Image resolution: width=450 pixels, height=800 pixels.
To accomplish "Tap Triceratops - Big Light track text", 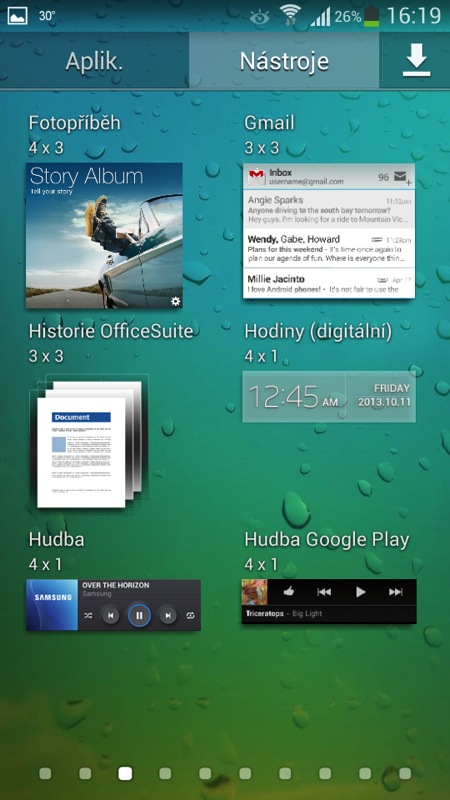I will 285,614.
